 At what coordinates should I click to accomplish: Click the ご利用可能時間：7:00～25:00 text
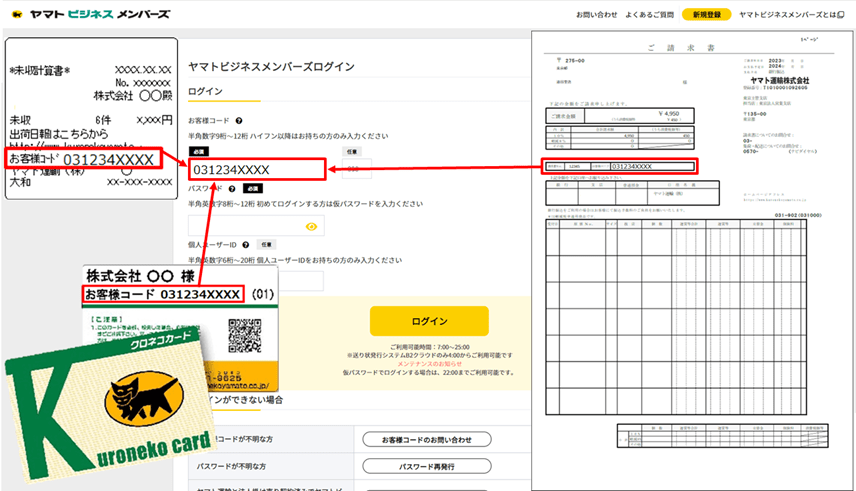pyautogui.click(x=430, y=347)
